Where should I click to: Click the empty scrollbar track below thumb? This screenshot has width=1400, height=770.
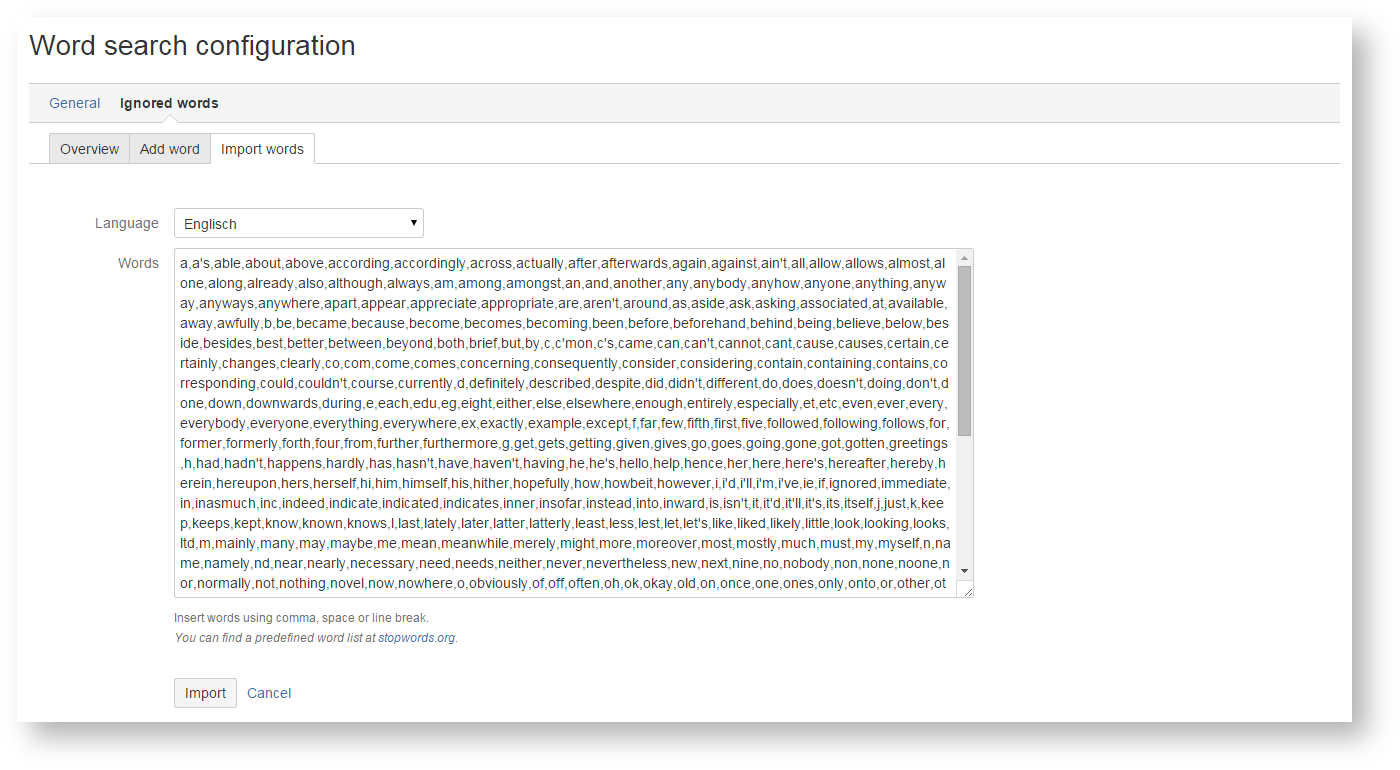964,500
